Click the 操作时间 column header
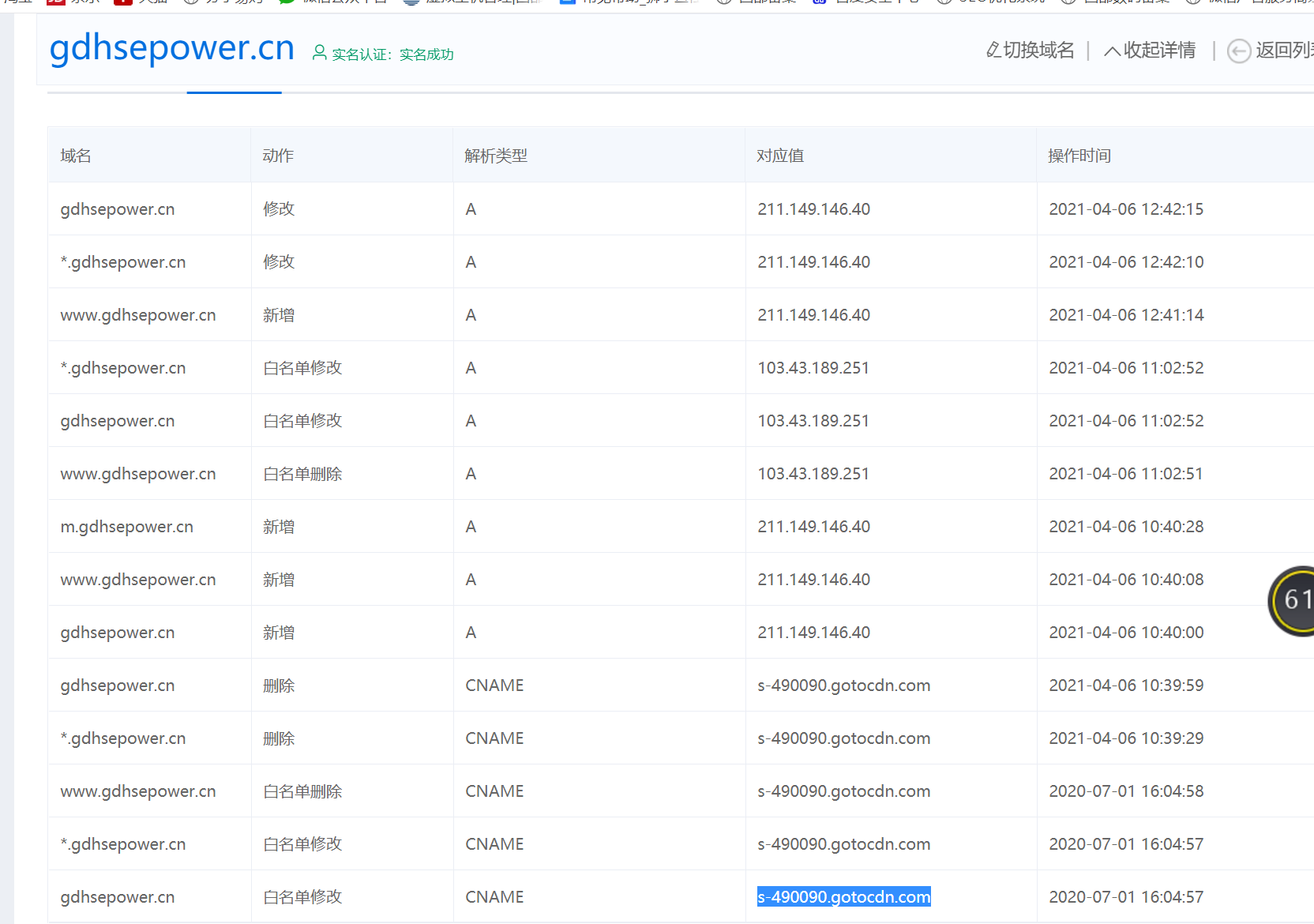This screenshot has width=1314, height=924. [x=1079, y=155]
